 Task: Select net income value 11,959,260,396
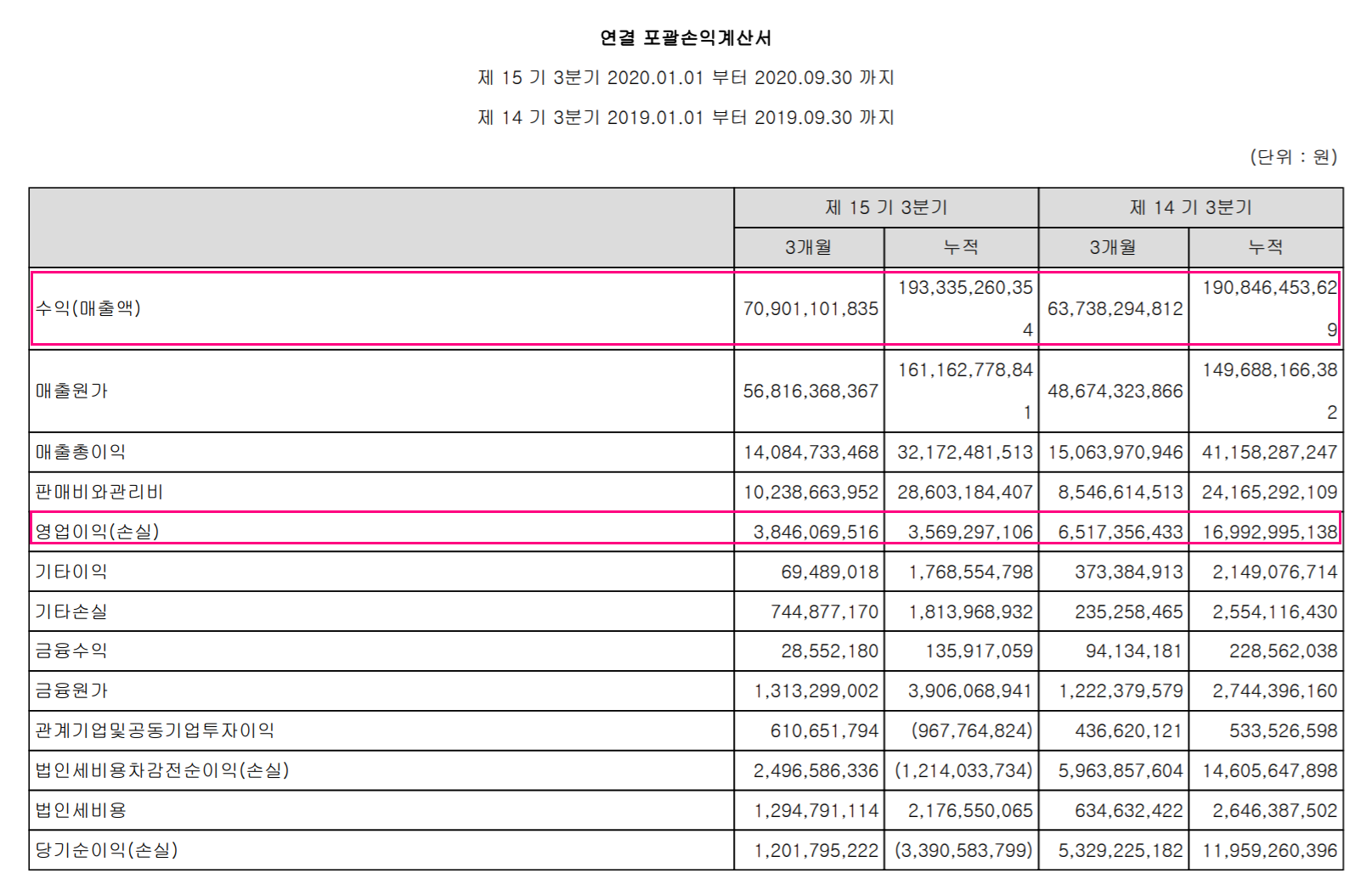[x=1269, y=850]
